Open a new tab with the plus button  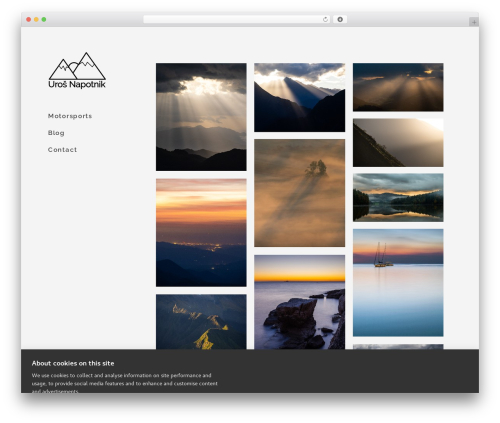coord(474,22)
